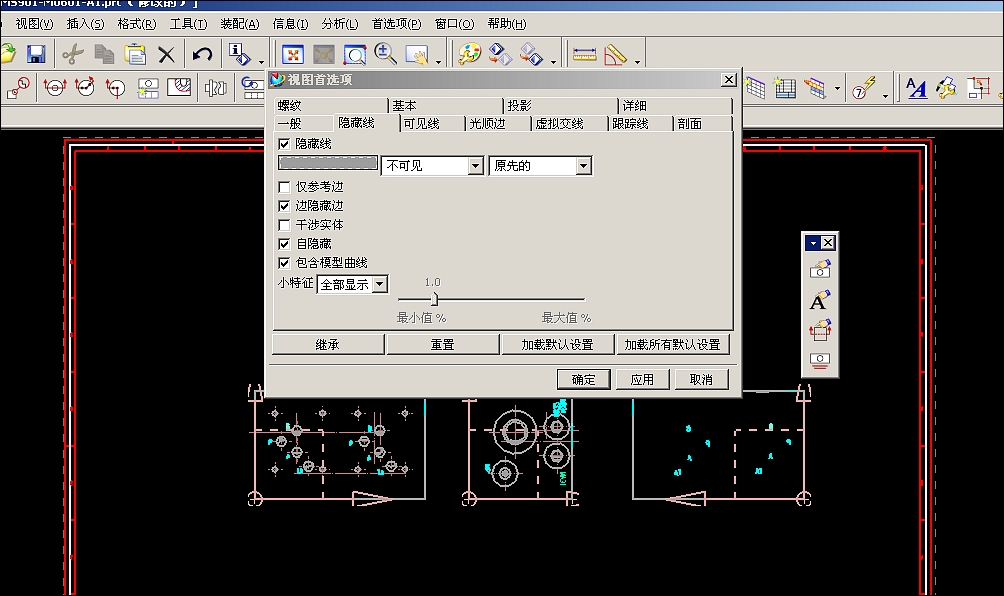Open the annotation preferences A icon
Screen dimensions: 1004x596
click(916, 88)
